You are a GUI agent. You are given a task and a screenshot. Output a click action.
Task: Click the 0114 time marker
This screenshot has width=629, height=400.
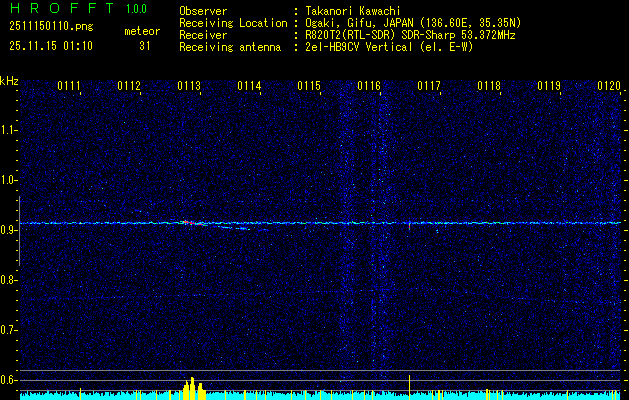[x=249, y=86]
